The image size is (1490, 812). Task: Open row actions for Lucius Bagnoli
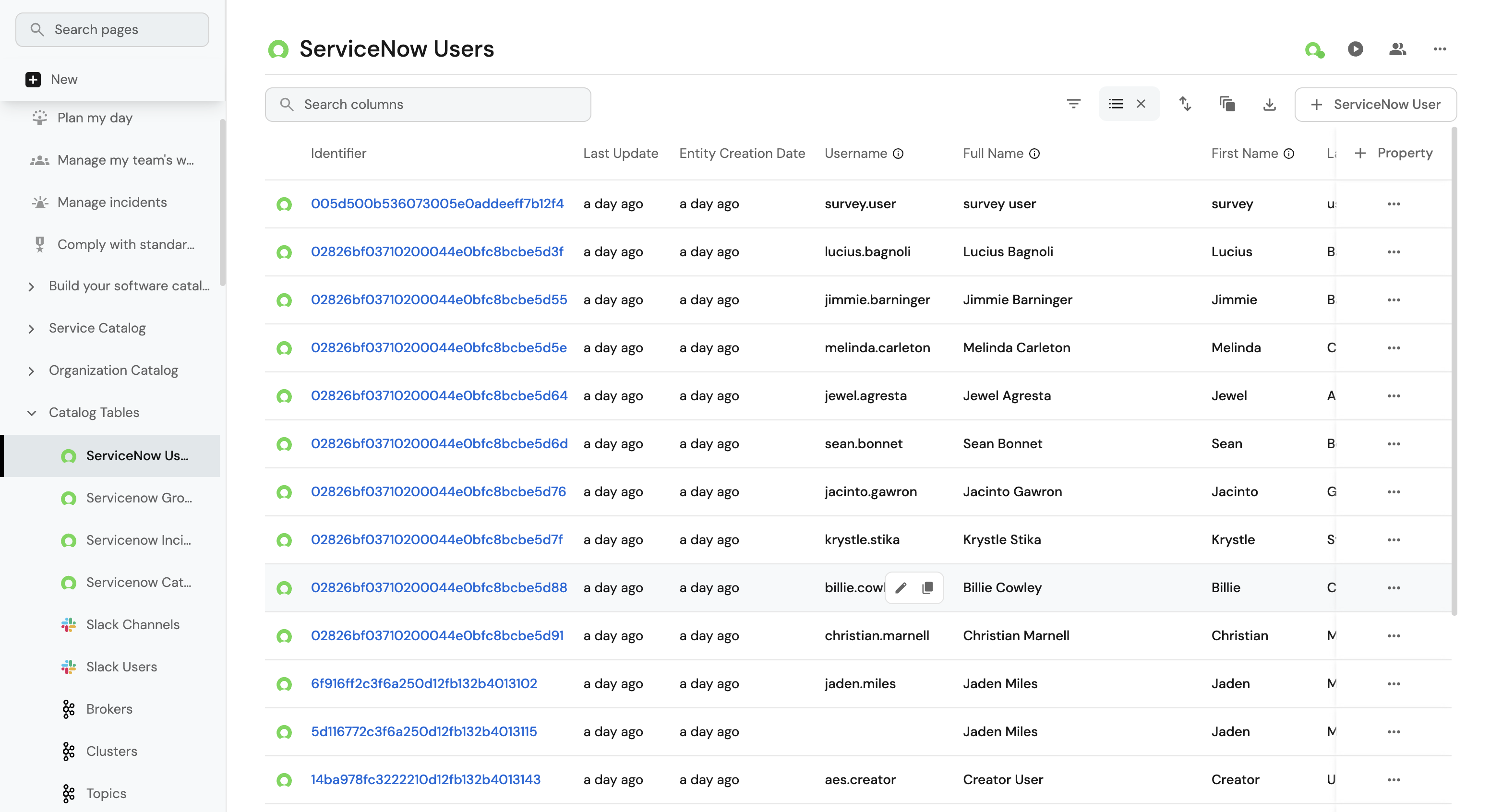tap(1394, 251)
